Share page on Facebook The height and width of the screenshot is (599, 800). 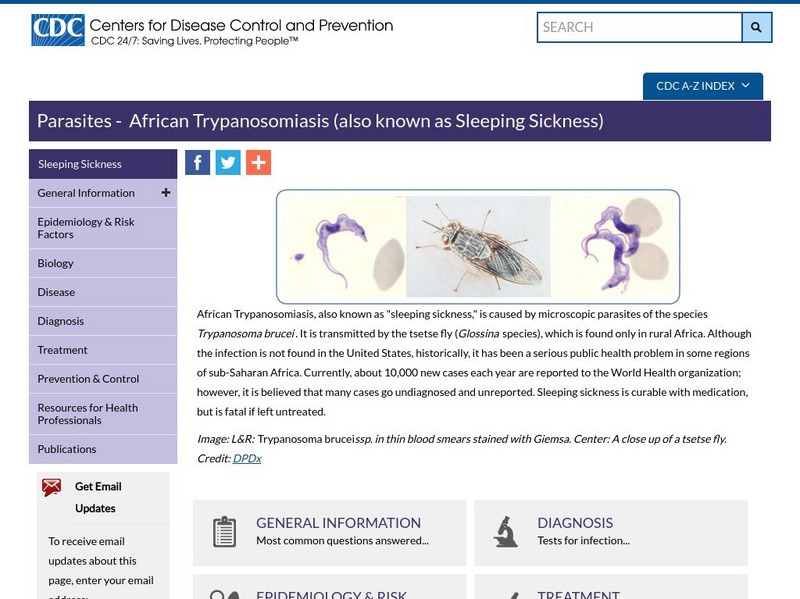[198, 163]
